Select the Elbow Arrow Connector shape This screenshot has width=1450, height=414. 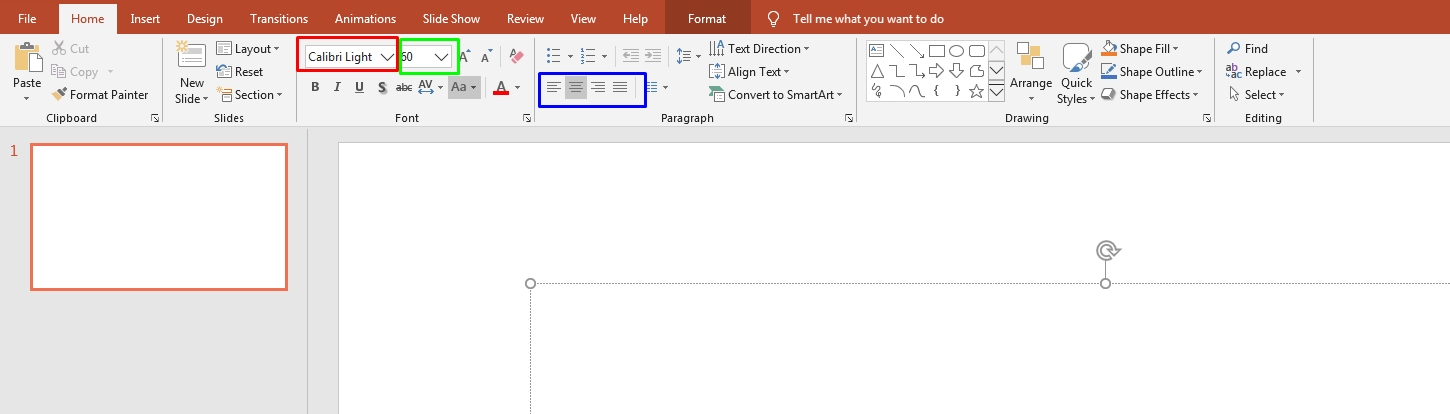coord(917,71)
